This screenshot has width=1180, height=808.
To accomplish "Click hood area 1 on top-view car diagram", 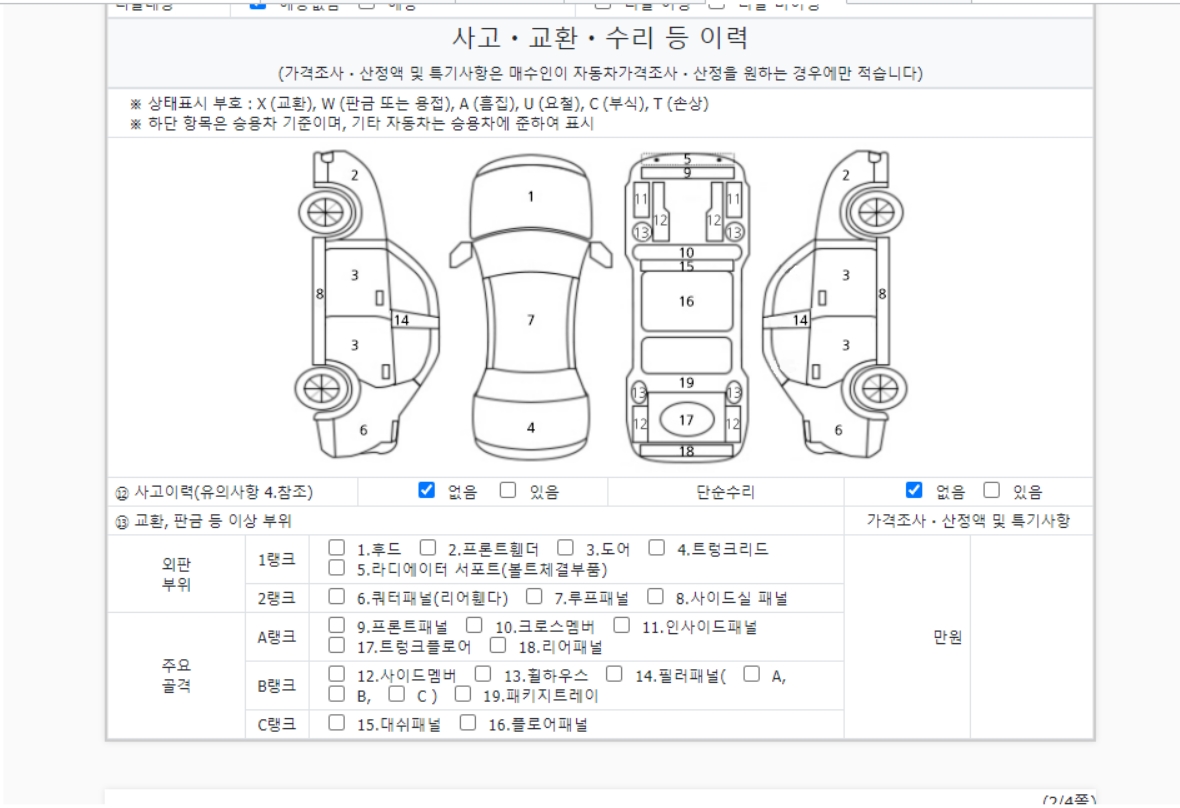I will point(531,197).
